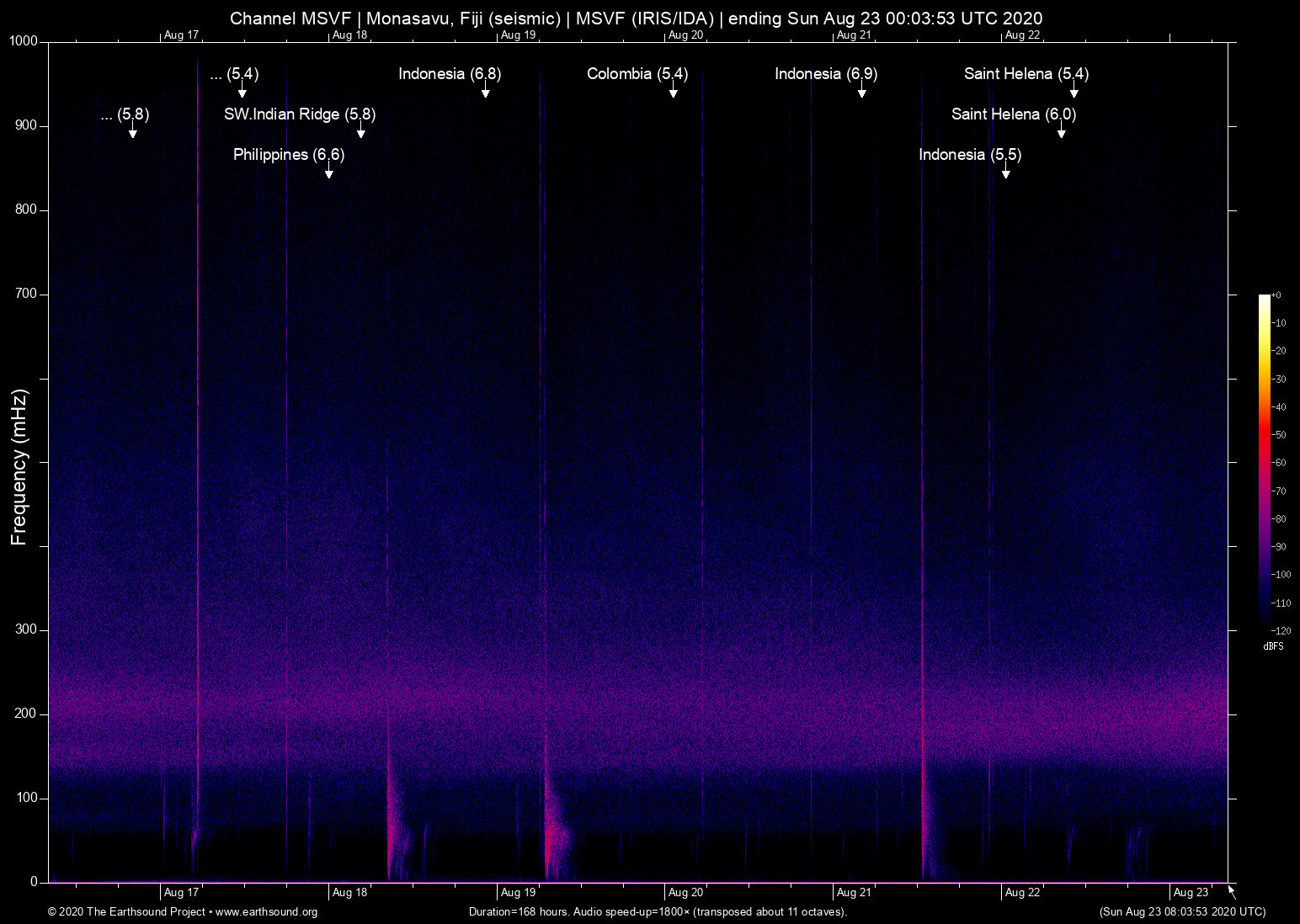
Task: Select the Duration=168 hours caption text
Action: click(x=657, y=912)
